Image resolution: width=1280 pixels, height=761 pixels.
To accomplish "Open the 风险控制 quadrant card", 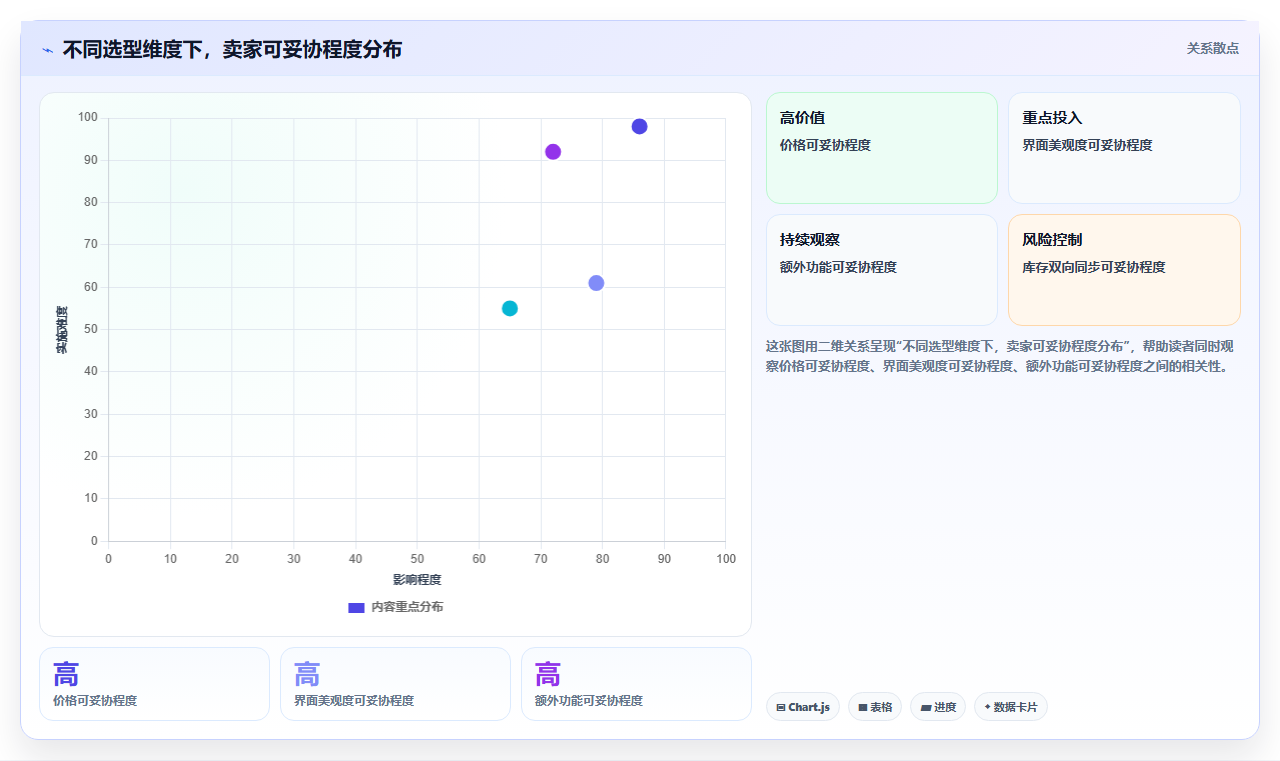I will (1124, 270).
